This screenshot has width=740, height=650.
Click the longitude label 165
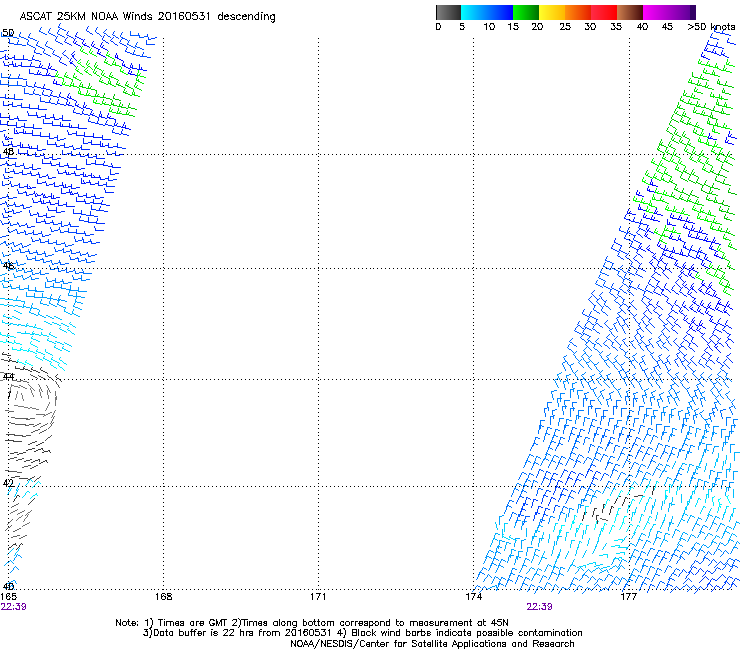(8, 597)
